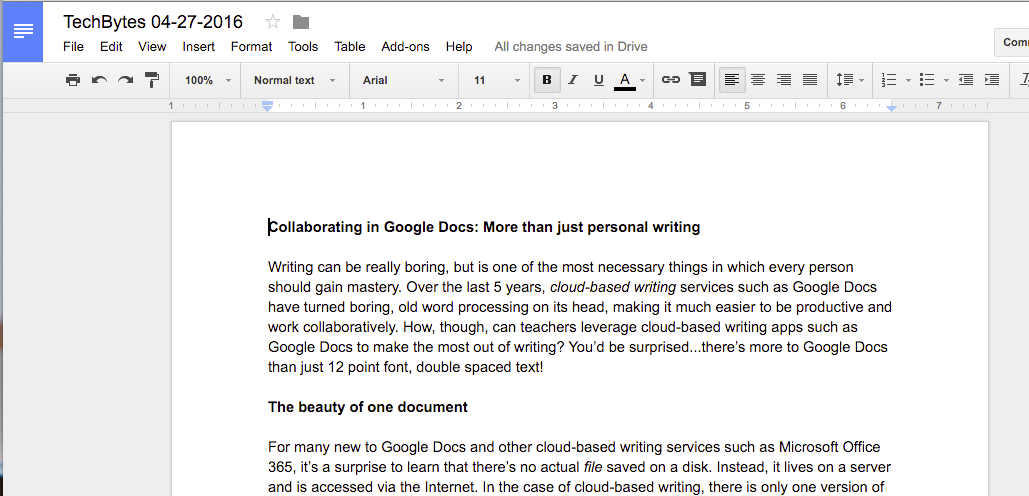Set justified text alignment
The width and height of the screenshot is (1029, 496).
click(x=810, y=80)
